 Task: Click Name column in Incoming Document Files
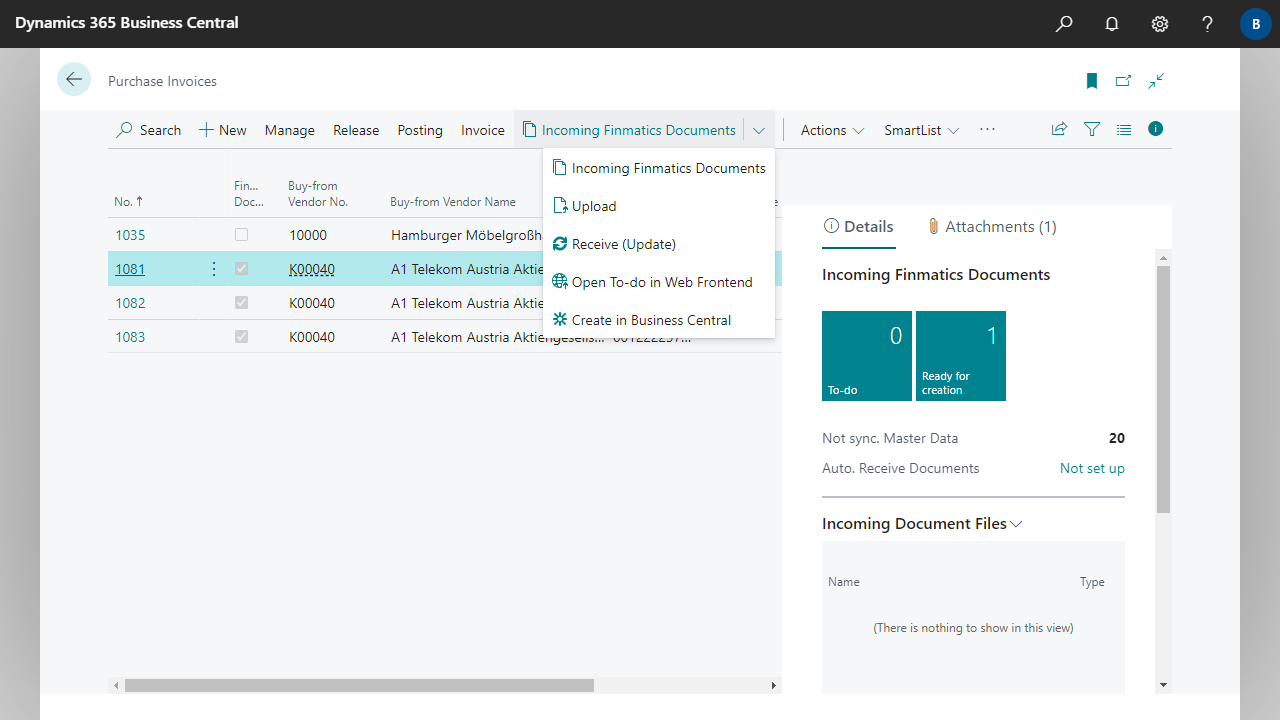point(844,582)
